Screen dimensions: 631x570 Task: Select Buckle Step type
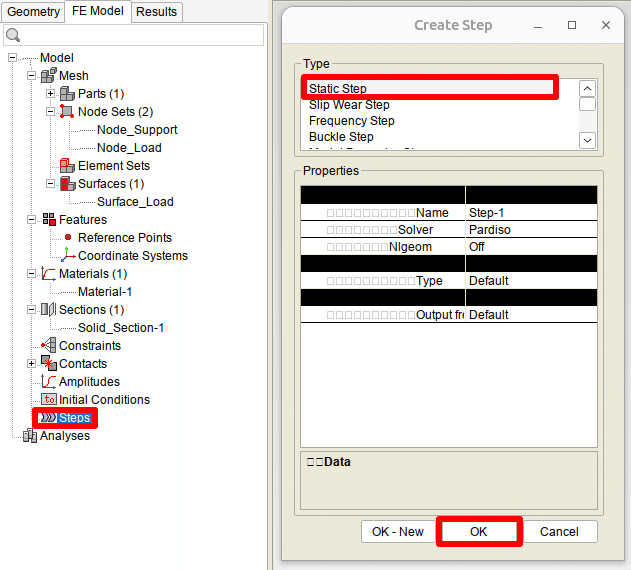tap(440, 137)
